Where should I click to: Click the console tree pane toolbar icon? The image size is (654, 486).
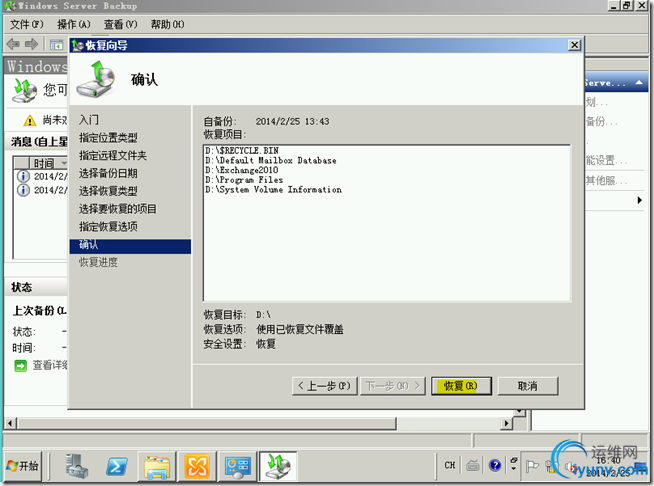click(x=56, y=44)
